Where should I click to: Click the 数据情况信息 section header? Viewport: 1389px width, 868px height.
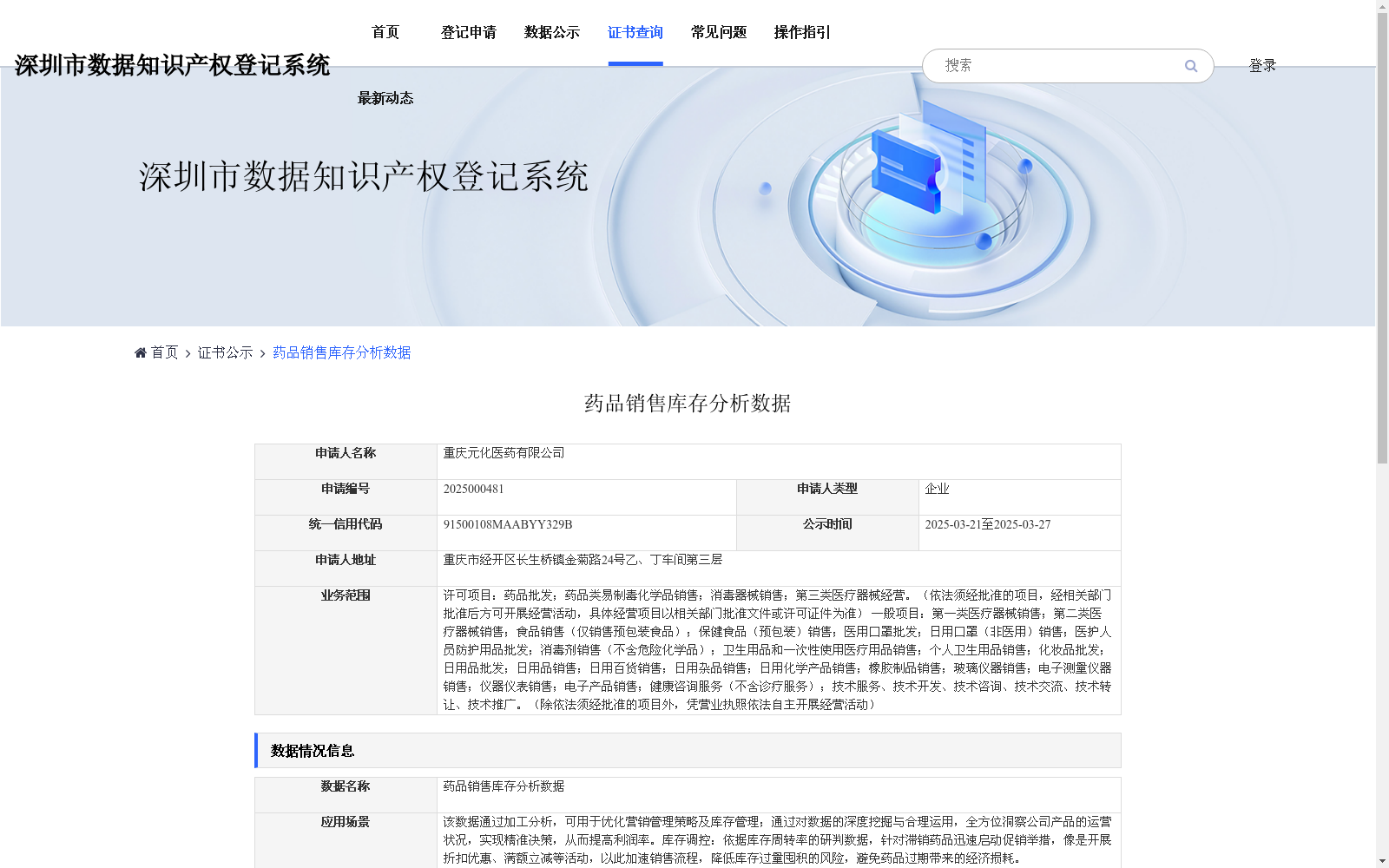pyautogui.click(x=688, y=751)
